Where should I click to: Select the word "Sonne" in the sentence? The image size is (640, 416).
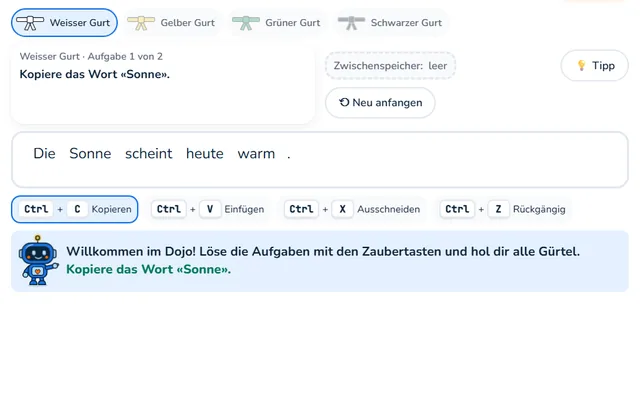pos(90,153)
